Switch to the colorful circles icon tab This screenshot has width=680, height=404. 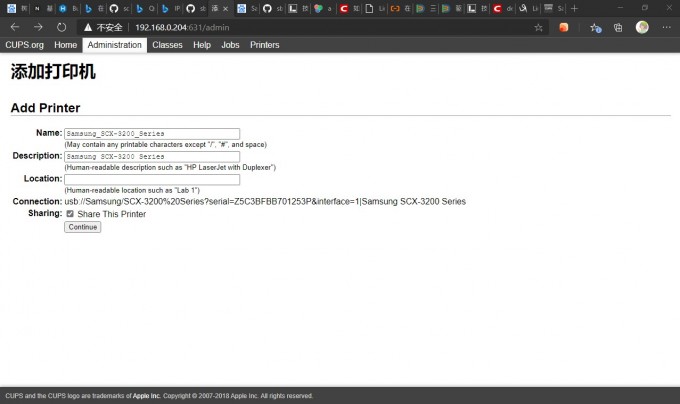coord(324,9)
